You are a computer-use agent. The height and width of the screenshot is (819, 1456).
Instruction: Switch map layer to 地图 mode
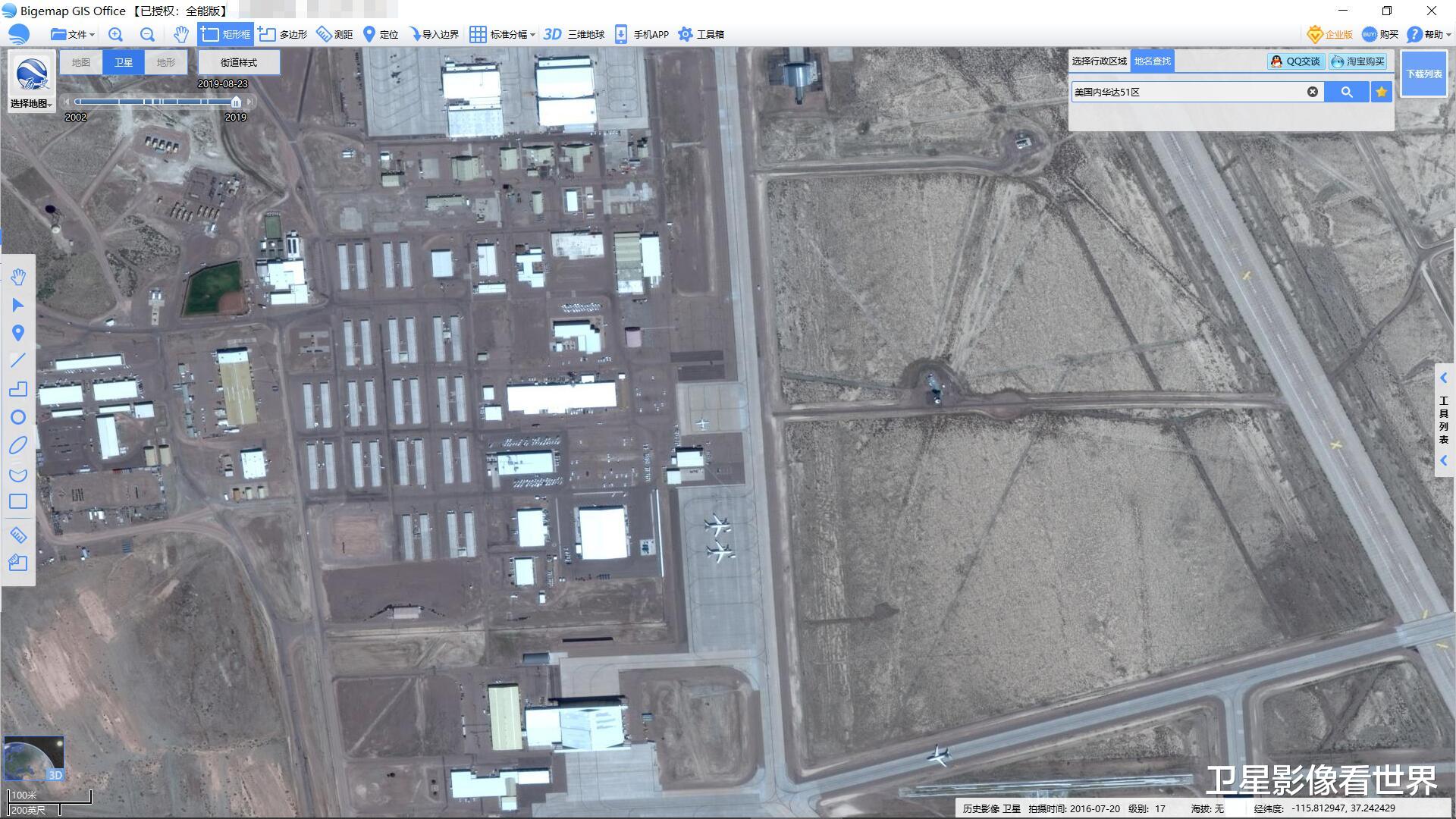pos(81,62)
